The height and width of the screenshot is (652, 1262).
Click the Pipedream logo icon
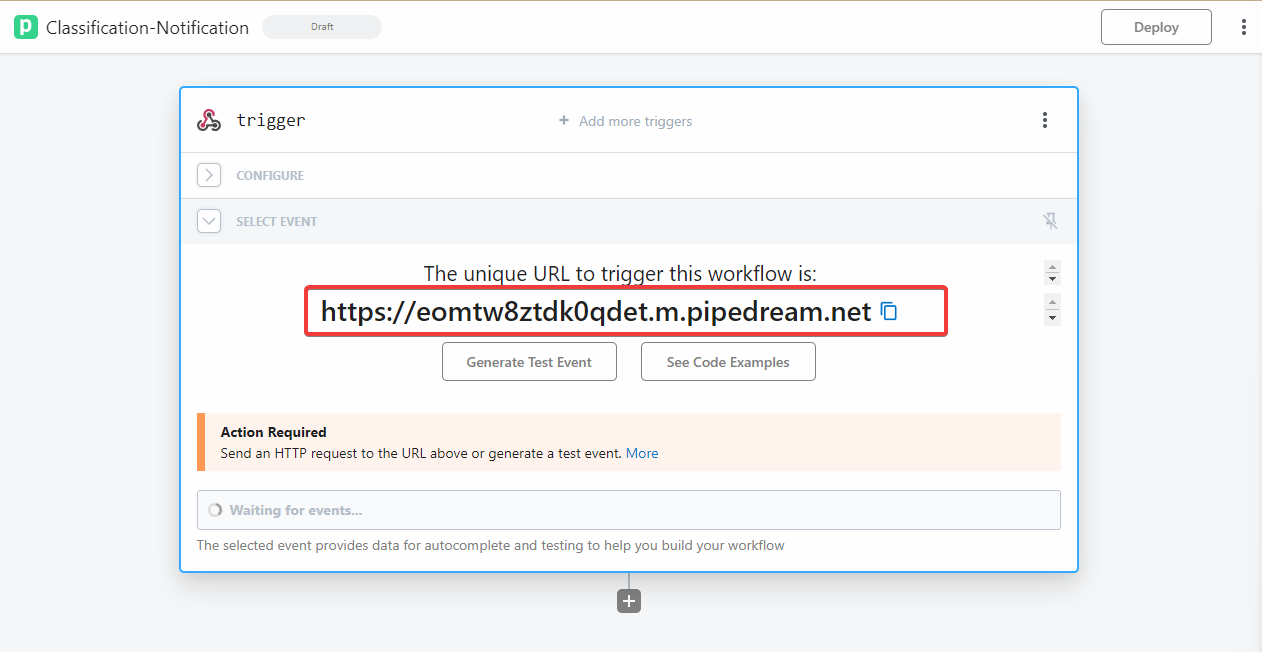pyautogui.click(x=25, y=27)
